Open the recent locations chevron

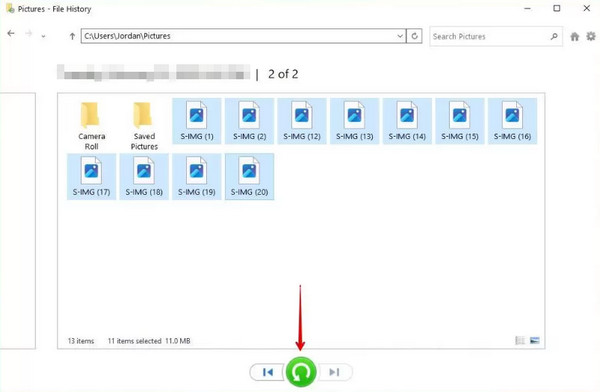[x=43, y=36]
